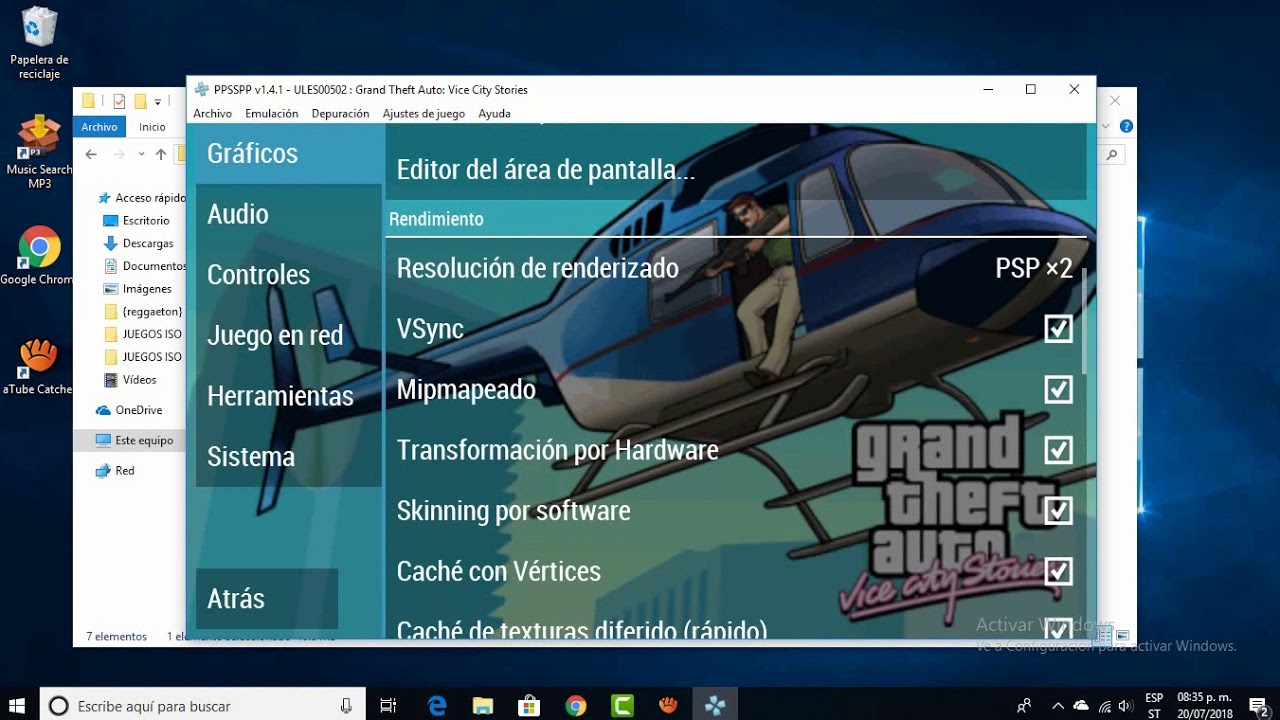Image resolution: width=1280 pixels, height=720 pixels.
Task: Select the Inicio tab in File Explorer
Action: (x=152, y=127)
